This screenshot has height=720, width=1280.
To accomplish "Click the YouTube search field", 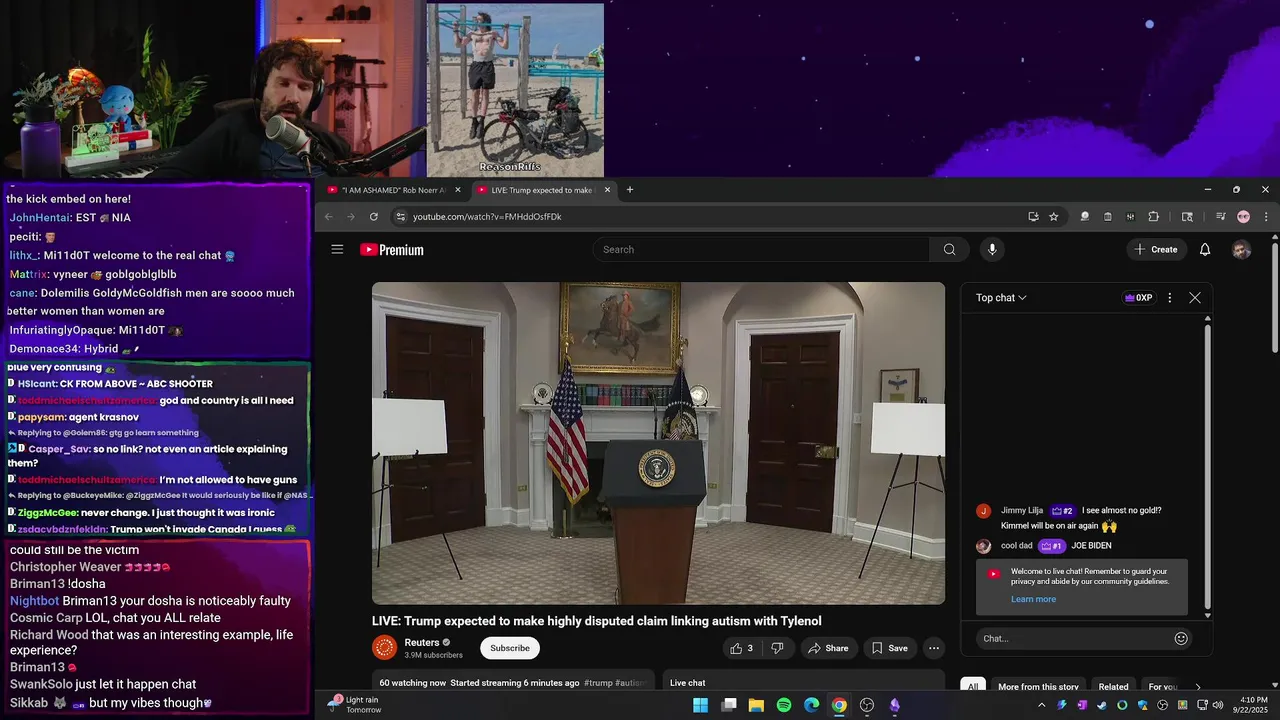I will [x=761, y=250].
